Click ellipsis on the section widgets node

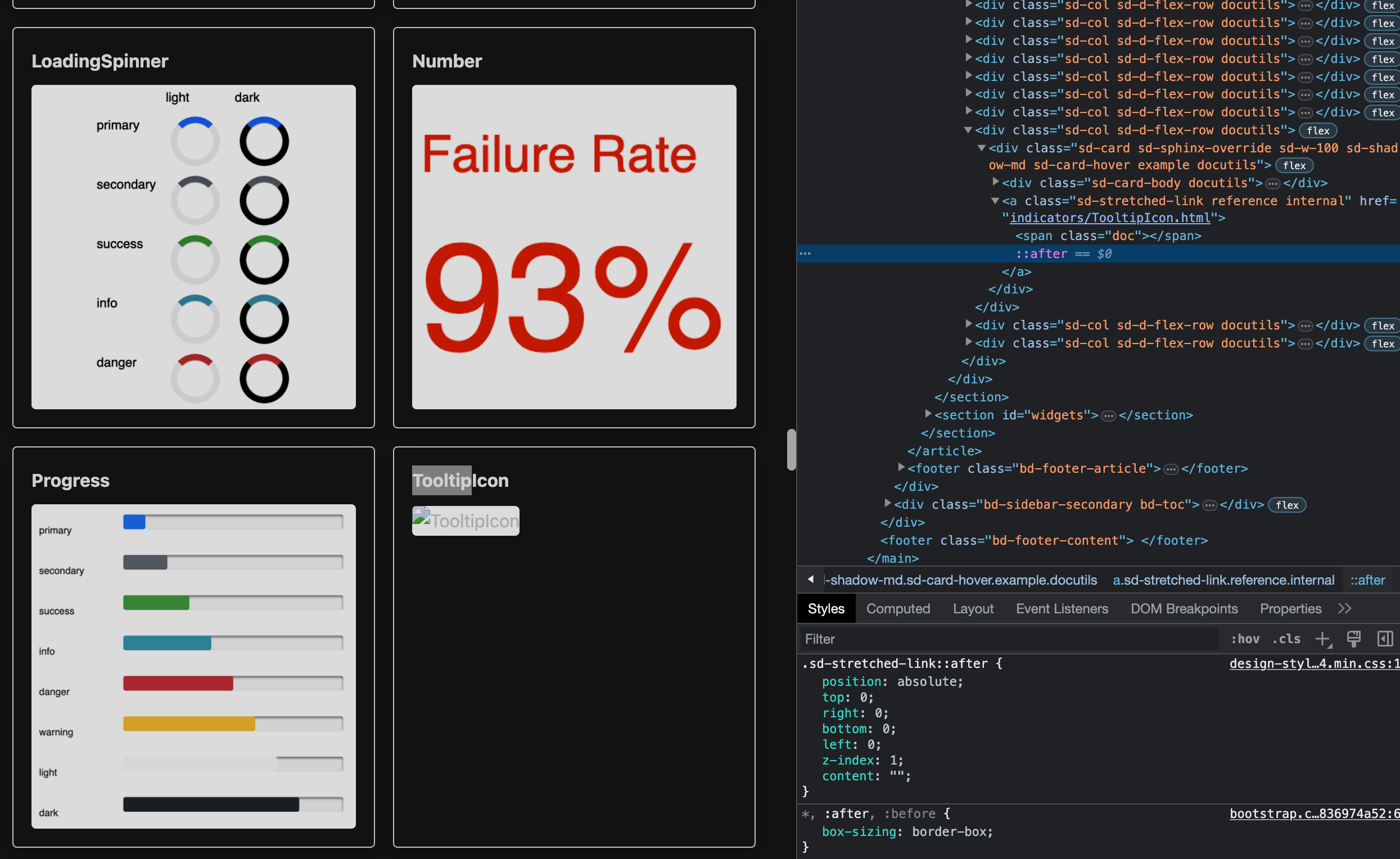click(x=1108, y=415)
